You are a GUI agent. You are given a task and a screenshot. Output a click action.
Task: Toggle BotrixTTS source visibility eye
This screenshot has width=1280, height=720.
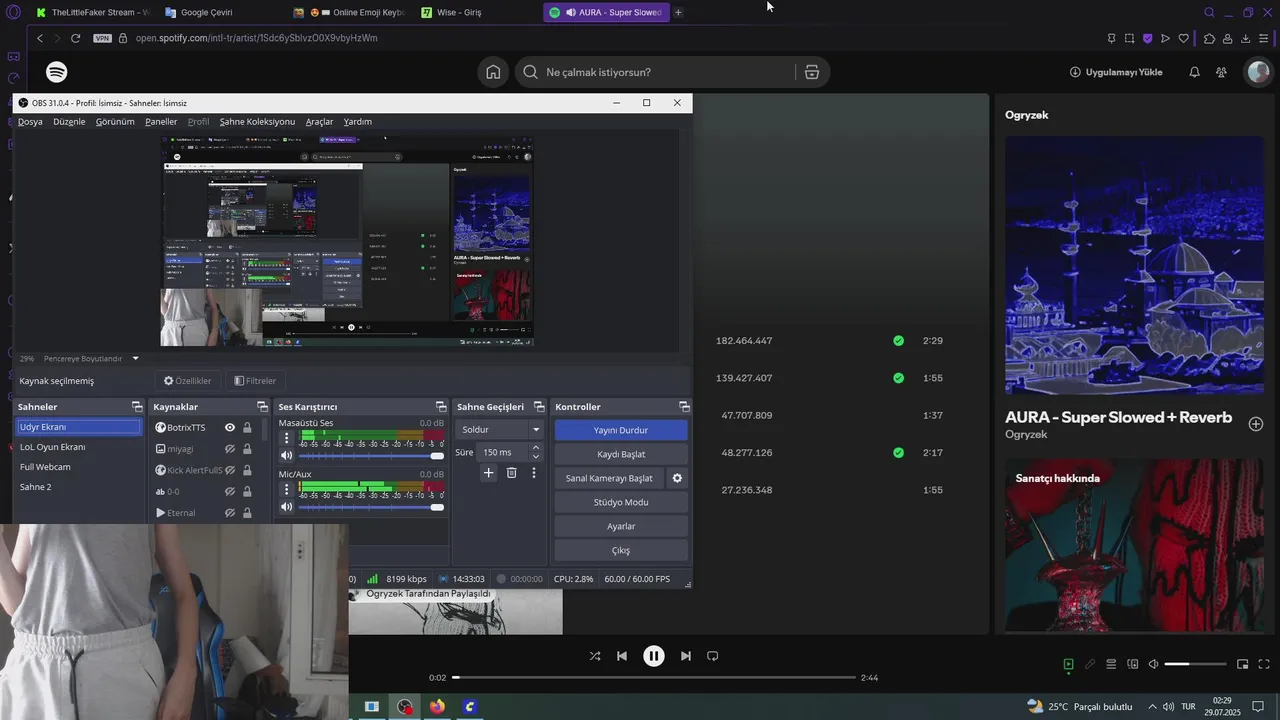(230, 428)
